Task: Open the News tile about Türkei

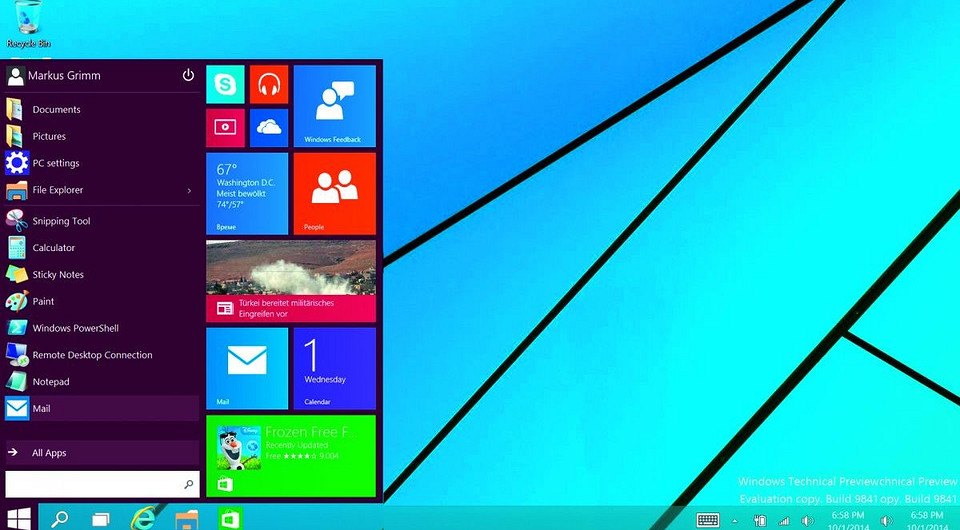Action: click(291, 281)
